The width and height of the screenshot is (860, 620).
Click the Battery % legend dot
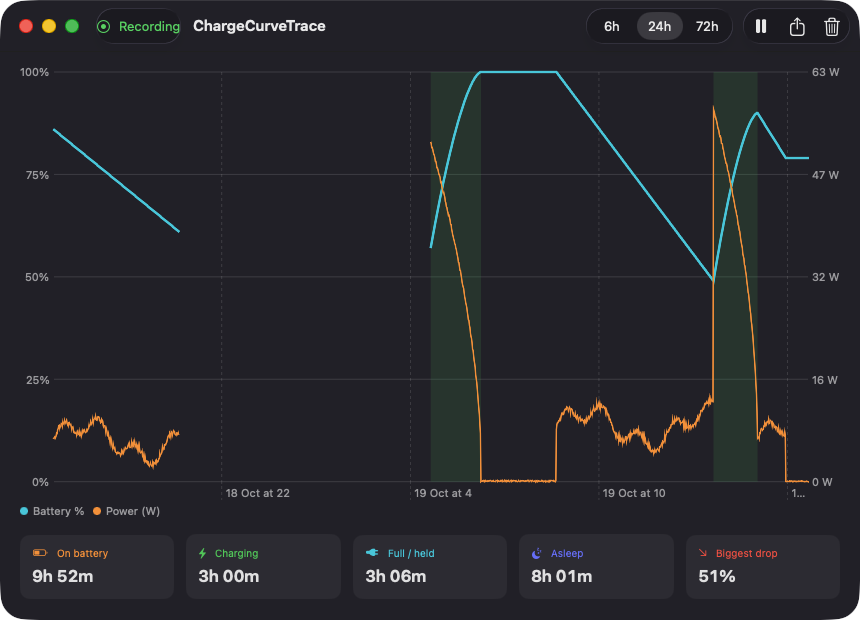[x=24, y=511]
